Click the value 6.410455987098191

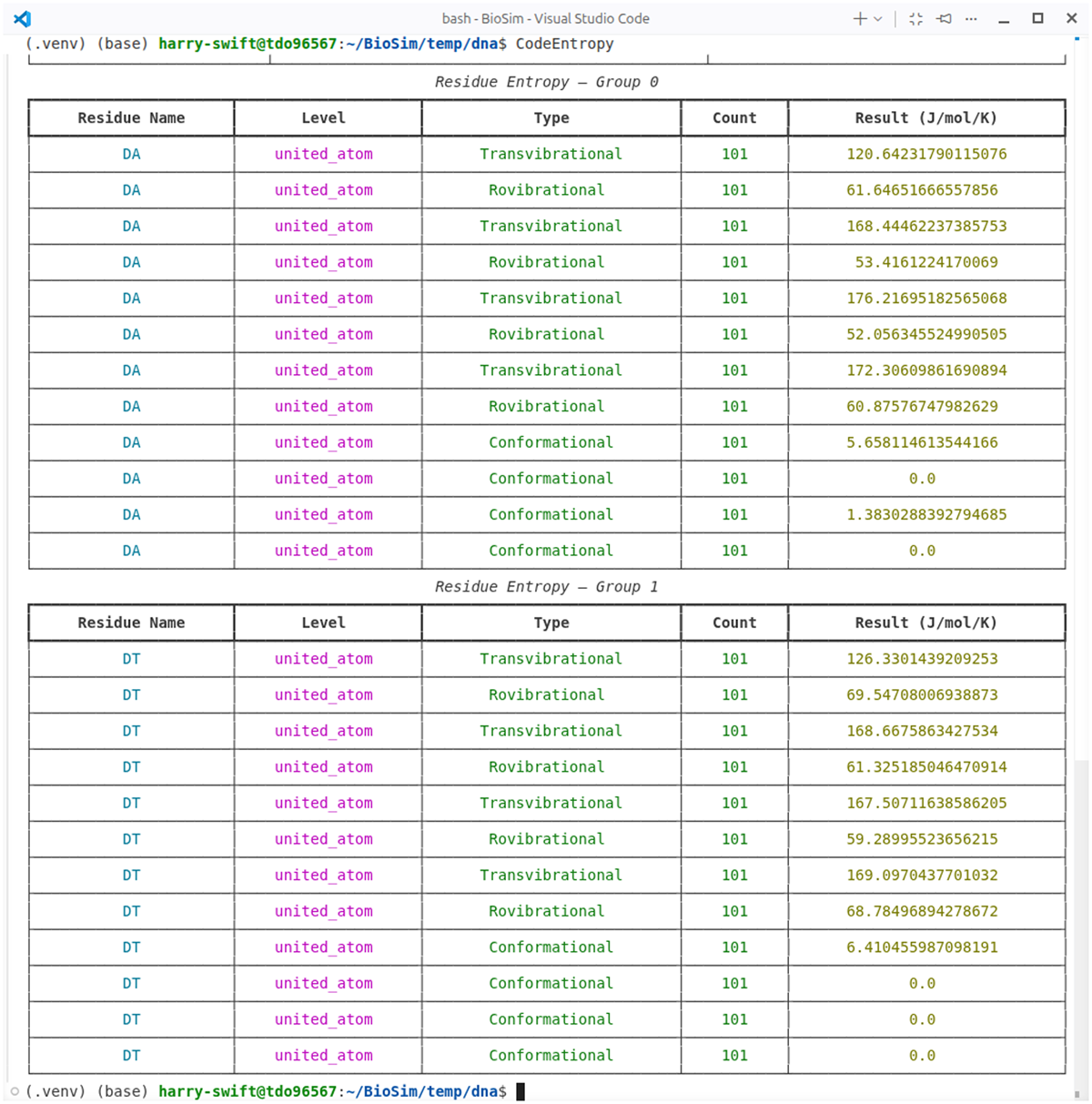pyautogui.click(x=922, y=947)
